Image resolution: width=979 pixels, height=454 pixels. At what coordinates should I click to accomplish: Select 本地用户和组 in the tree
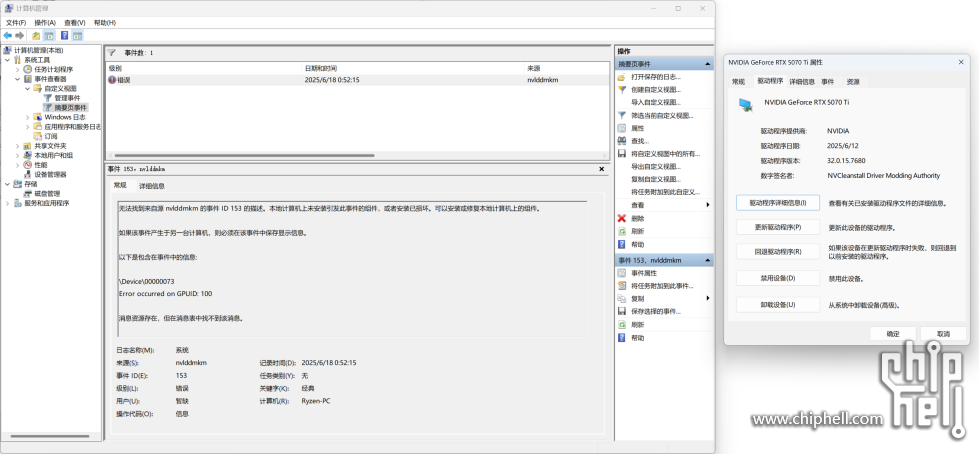tap(53, 155)
